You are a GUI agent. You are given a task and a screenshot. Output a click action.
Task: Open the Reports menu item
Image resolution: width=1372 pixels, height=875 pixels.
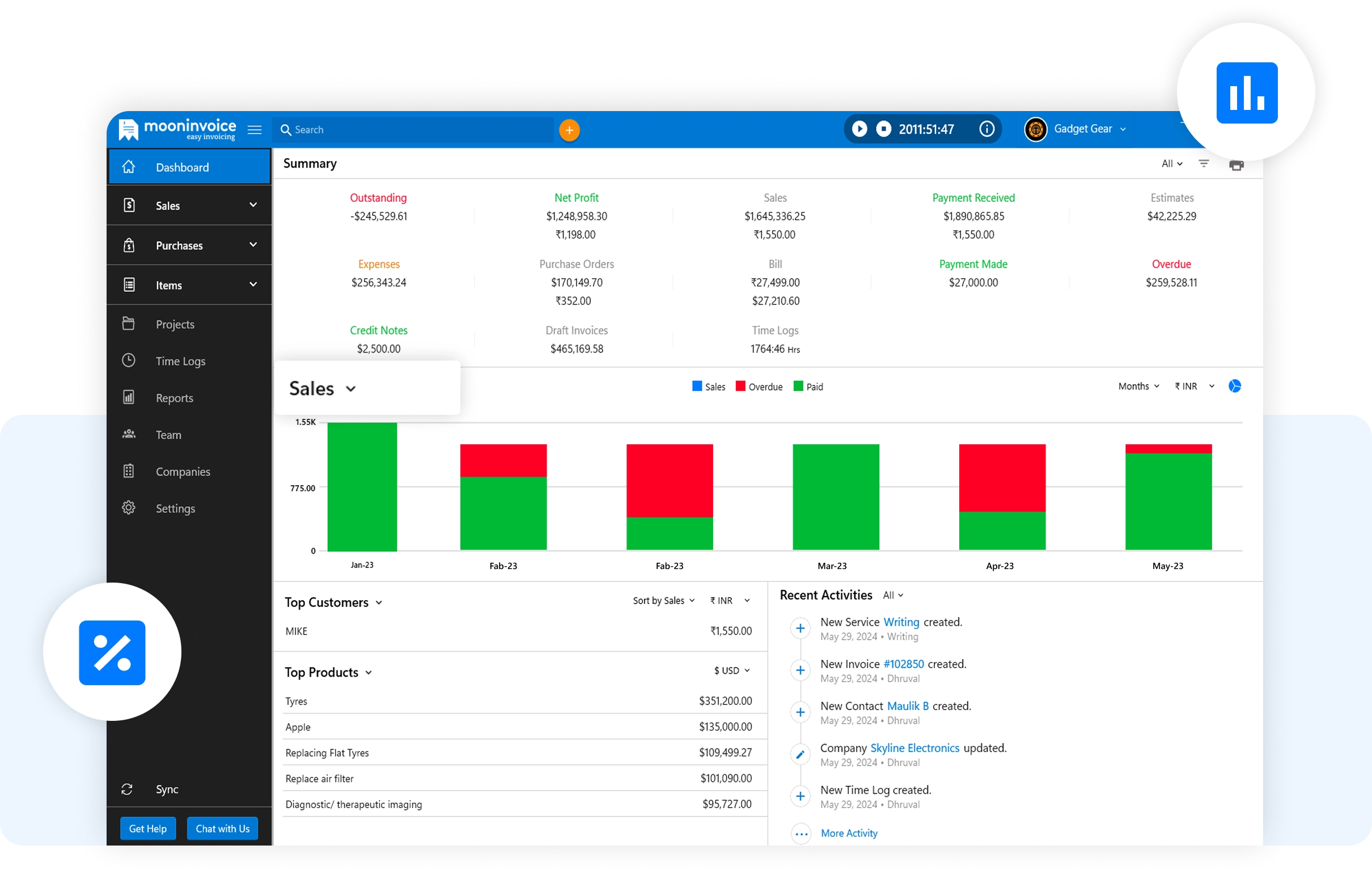tap(175, 398)
